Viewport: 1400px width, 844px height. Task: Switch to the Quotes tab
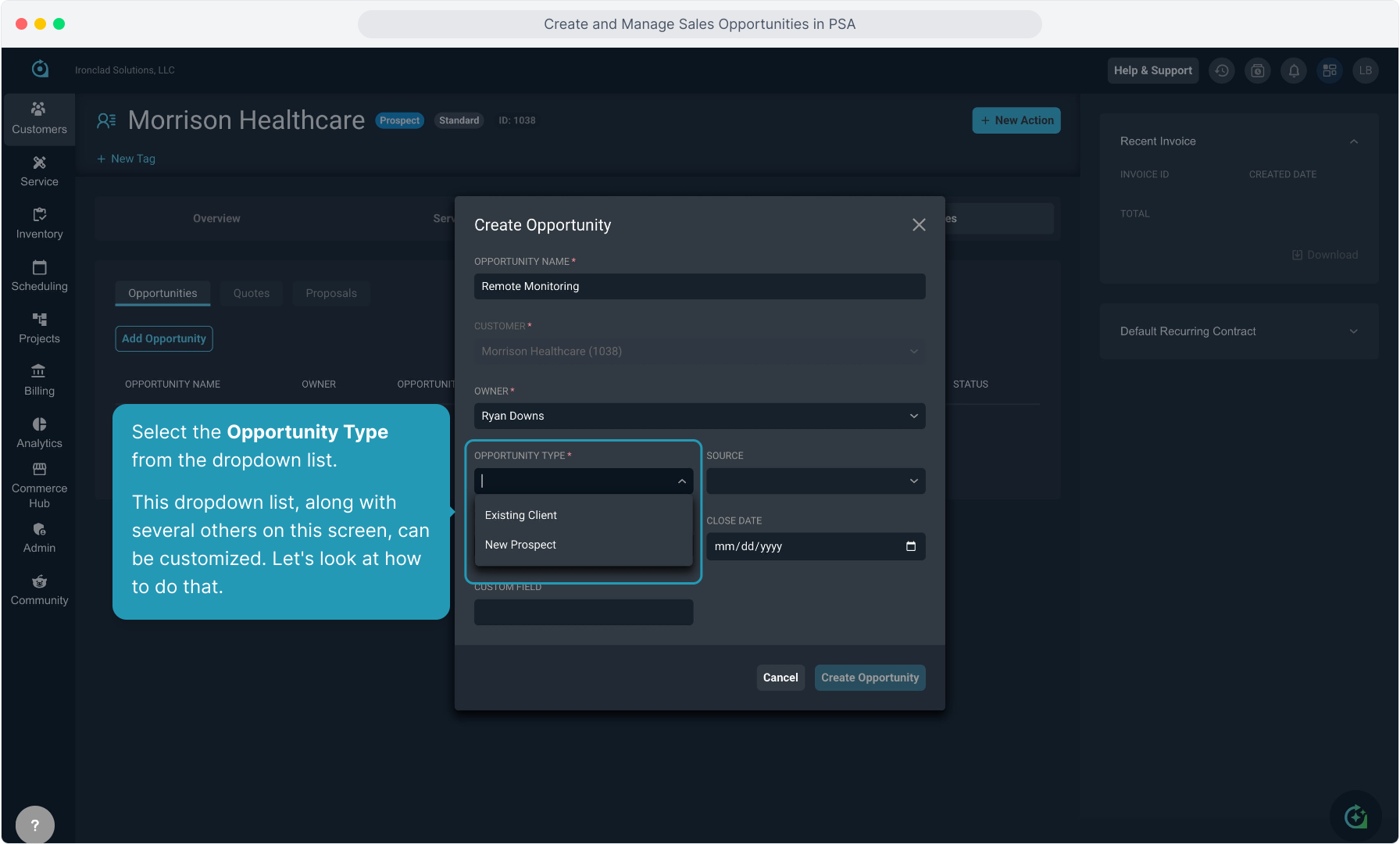coord(251,293)
